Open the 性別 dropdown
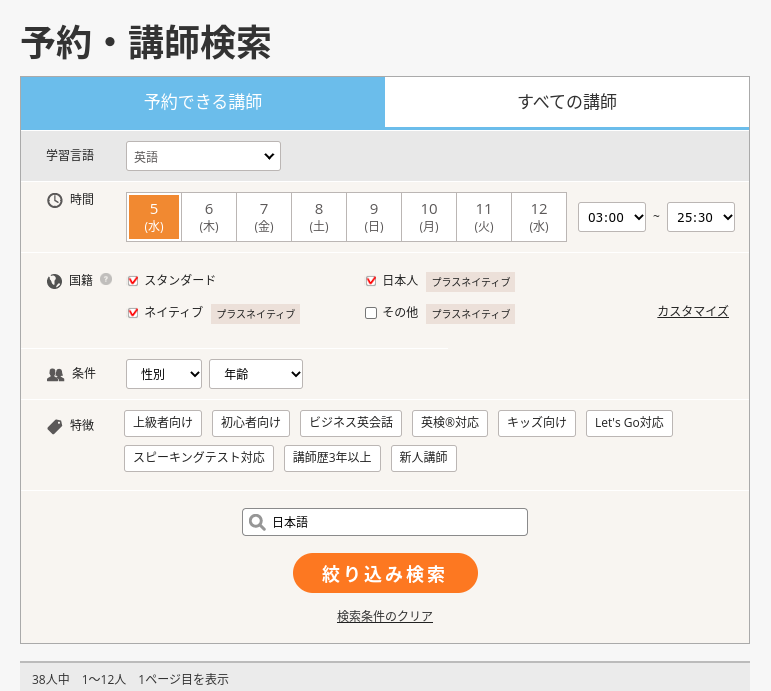Image resolution: width=771 pixels, height=691 pixels. 164,374
